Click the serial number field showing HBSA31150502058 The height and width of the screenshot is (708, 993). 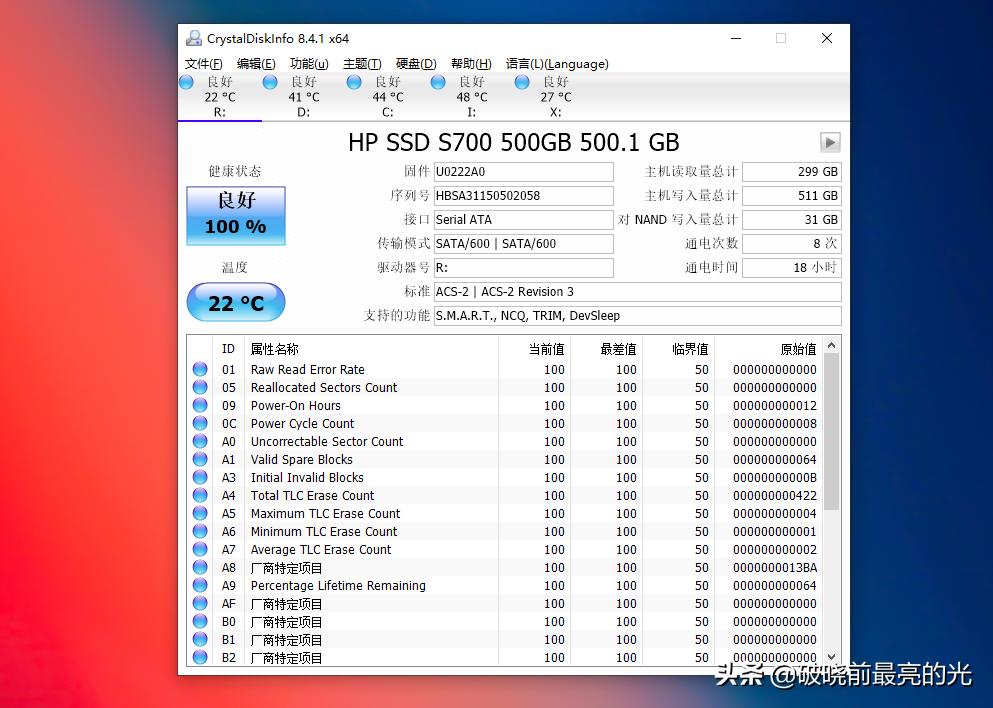tap(523, 196)
